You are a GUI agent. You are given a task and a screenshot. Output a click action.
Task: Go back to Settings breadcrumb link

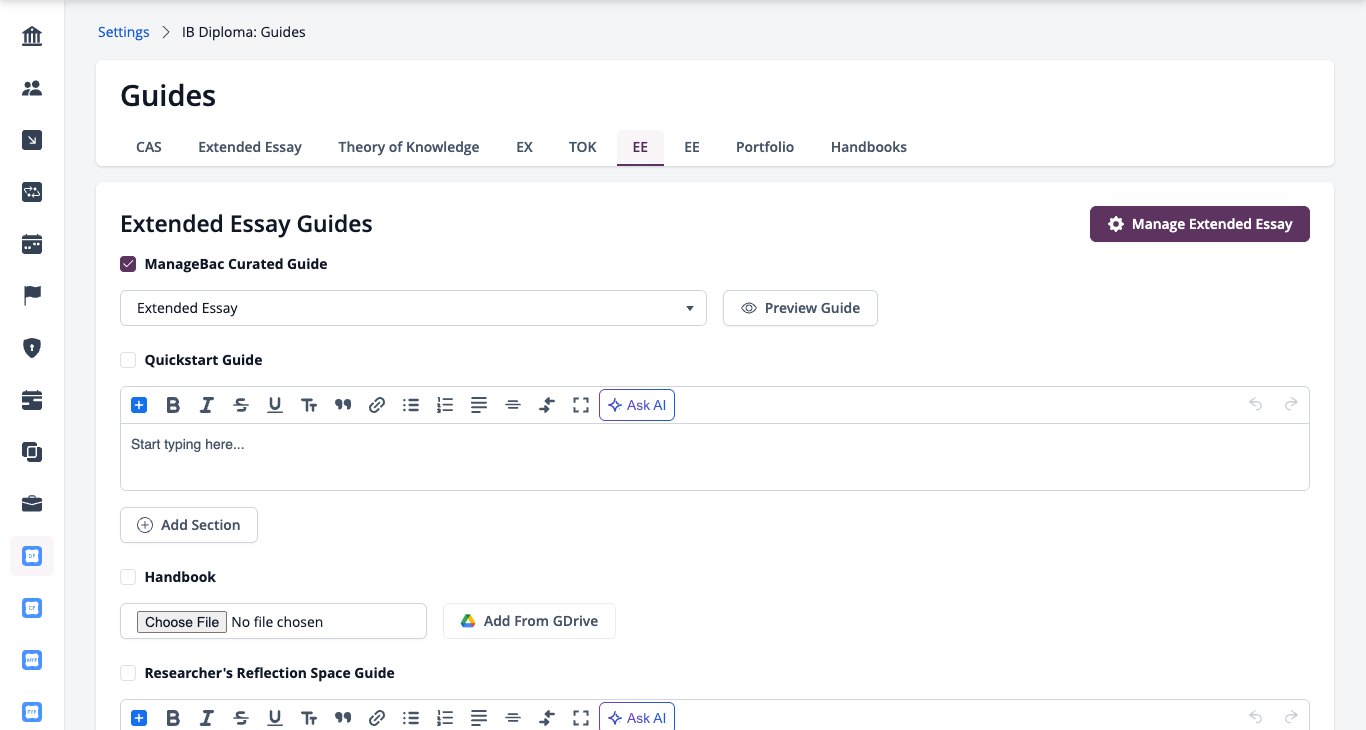pyautogui.click(x=124, y=32)
